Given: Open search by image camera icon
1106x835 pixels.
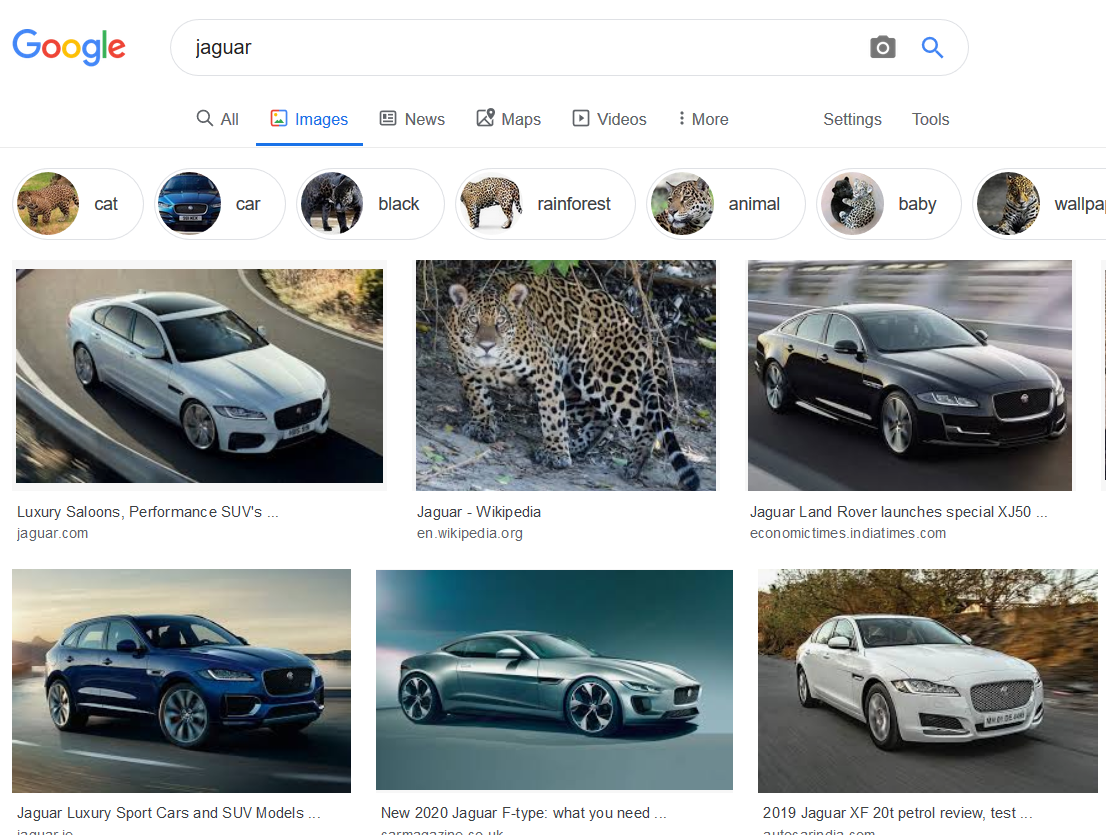Looking at the screenshot, I should [x=882, y=47].
